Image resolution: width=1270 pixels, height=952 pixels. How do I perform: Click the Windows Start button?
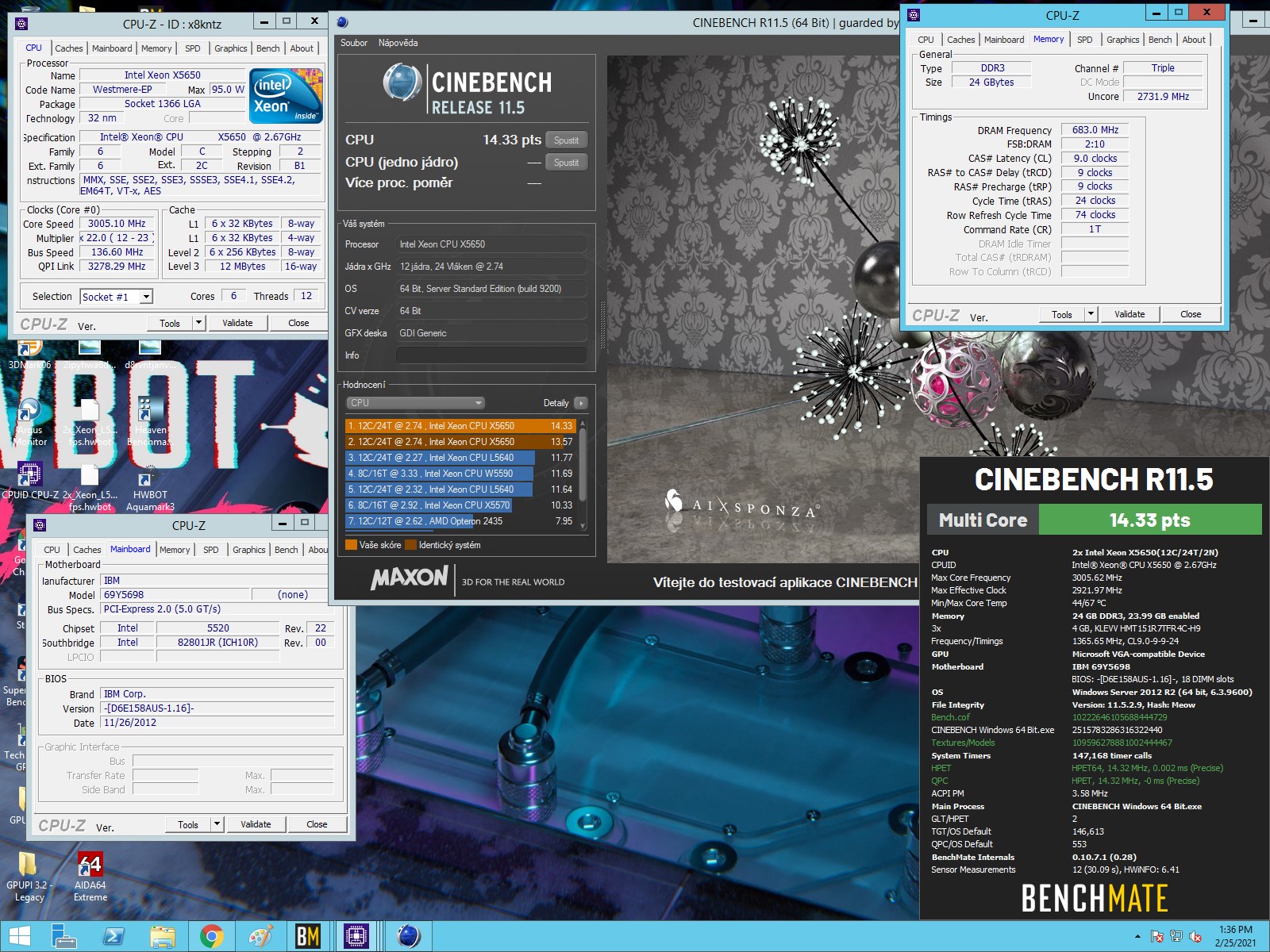[19, 937]
